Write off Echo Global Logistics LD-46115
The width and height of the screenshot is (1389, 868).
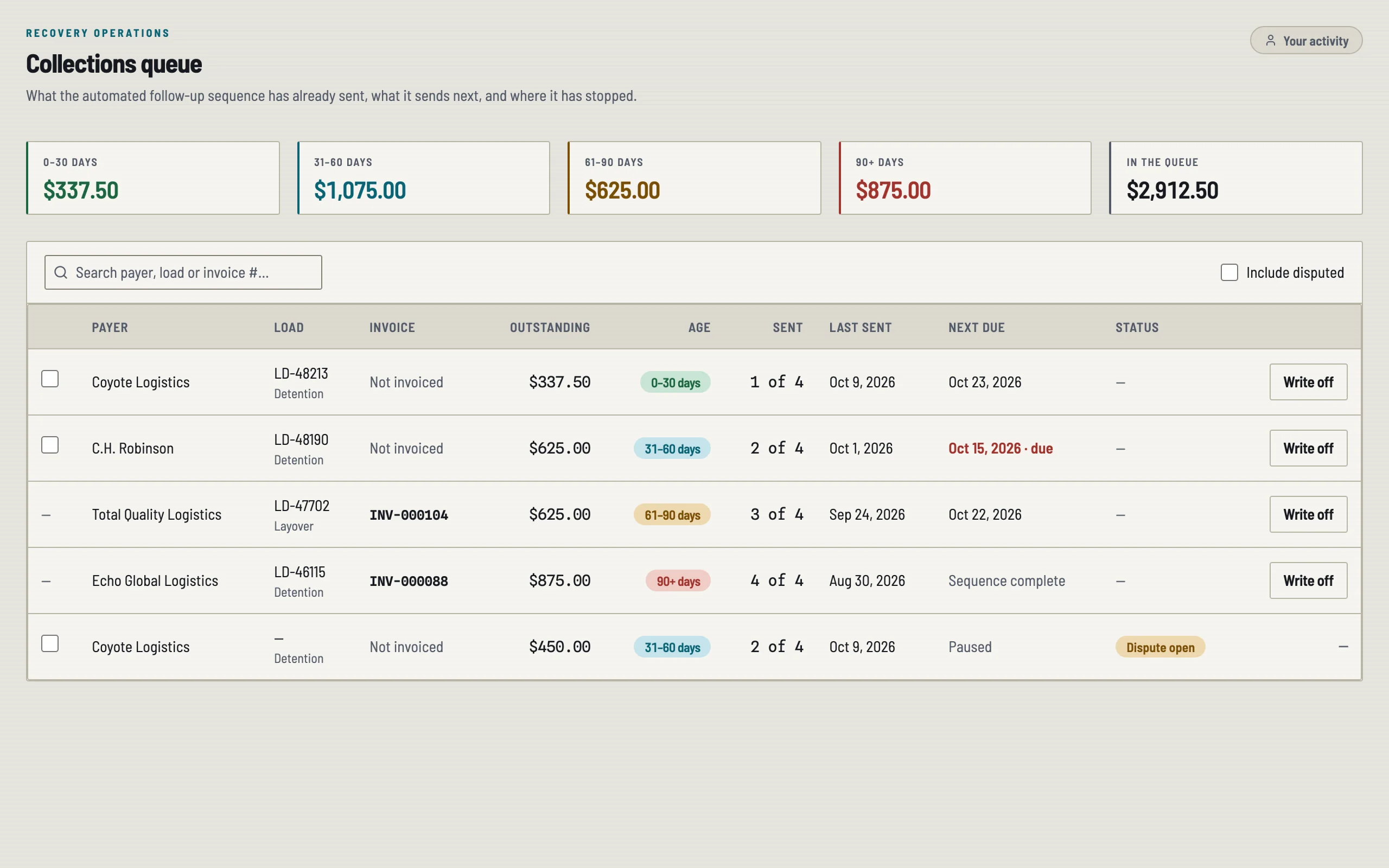[x=1308, y=580]
